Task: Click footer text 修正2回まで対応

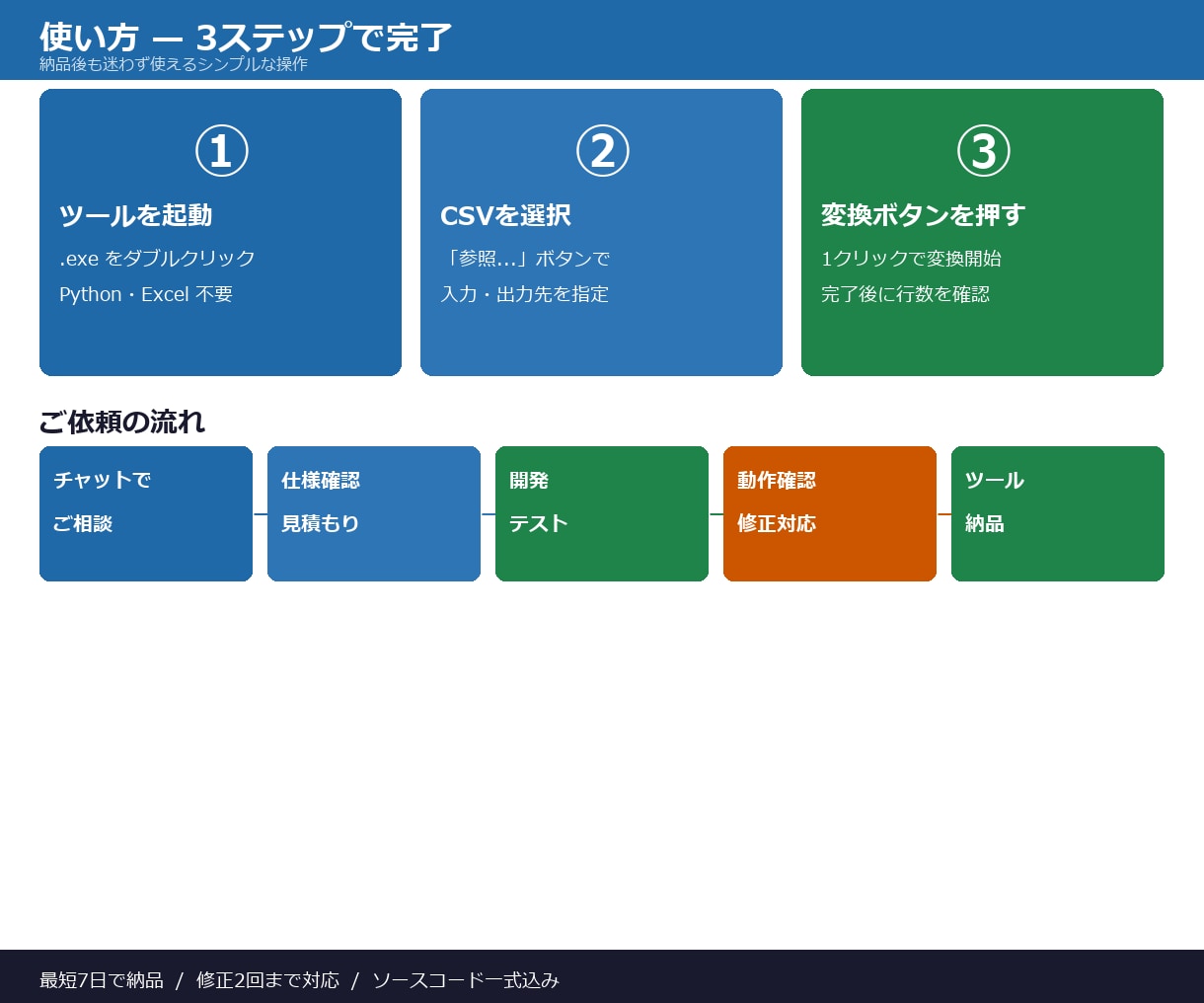Action: tap(267, 980)
